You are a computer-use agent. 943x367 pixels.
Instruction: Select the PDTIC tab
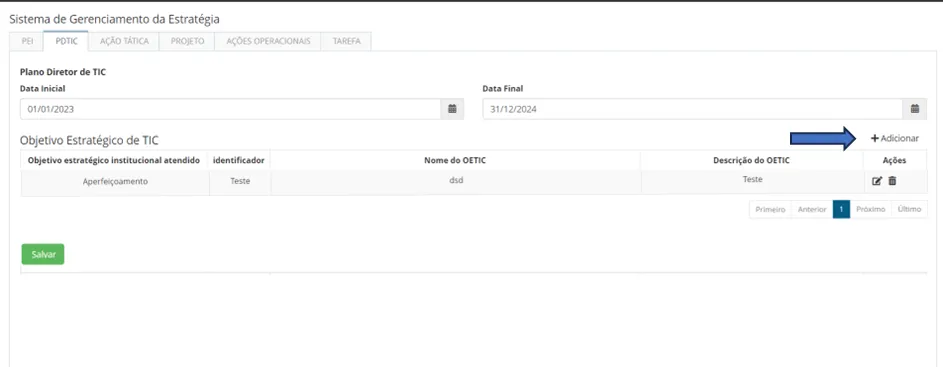point(66,42)
